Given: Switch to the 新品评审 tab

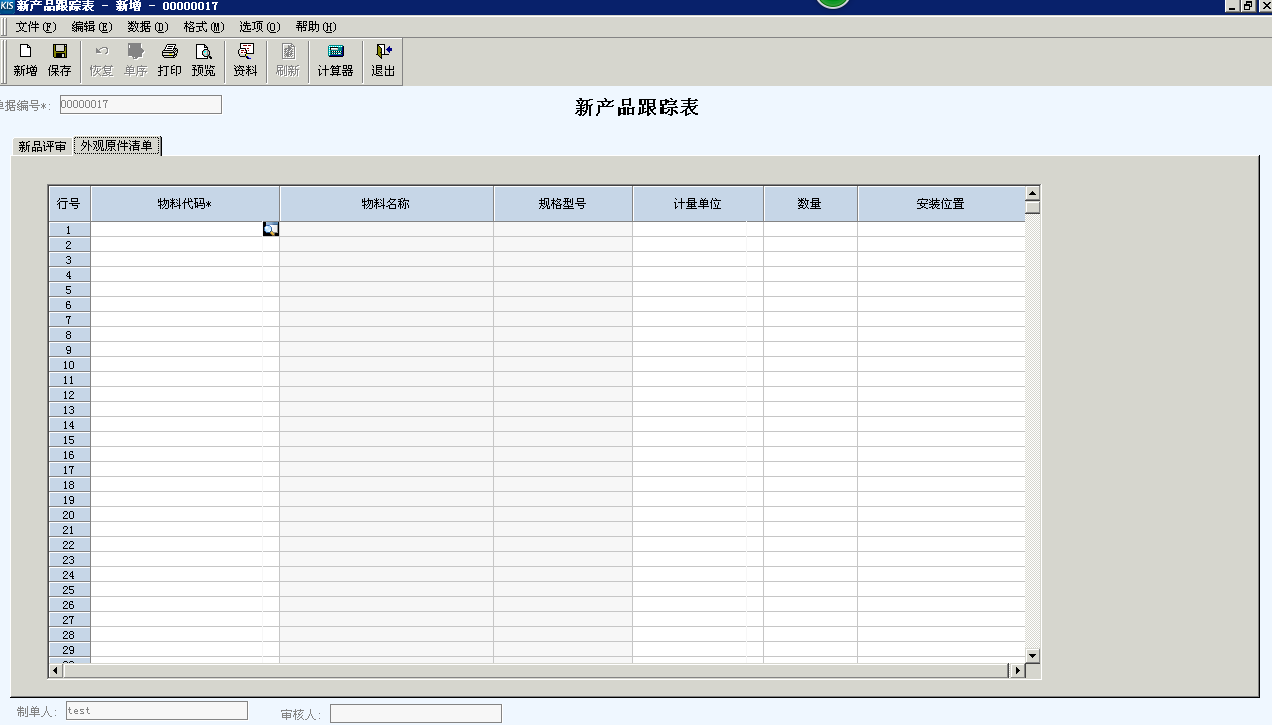Looking at the screenshot, I should tap(42, 147).
